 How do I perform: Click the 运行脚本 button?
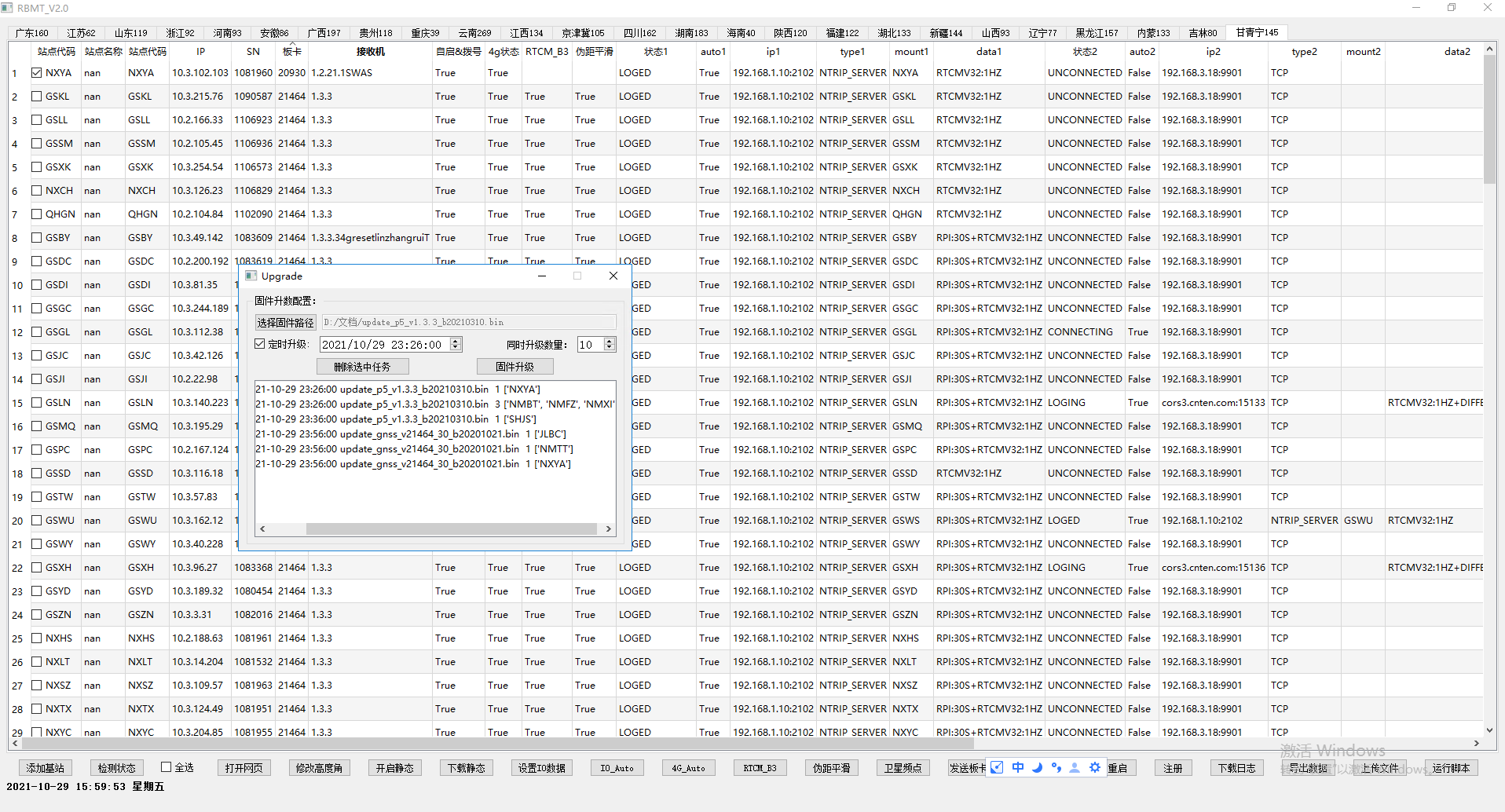[1451, 768]
